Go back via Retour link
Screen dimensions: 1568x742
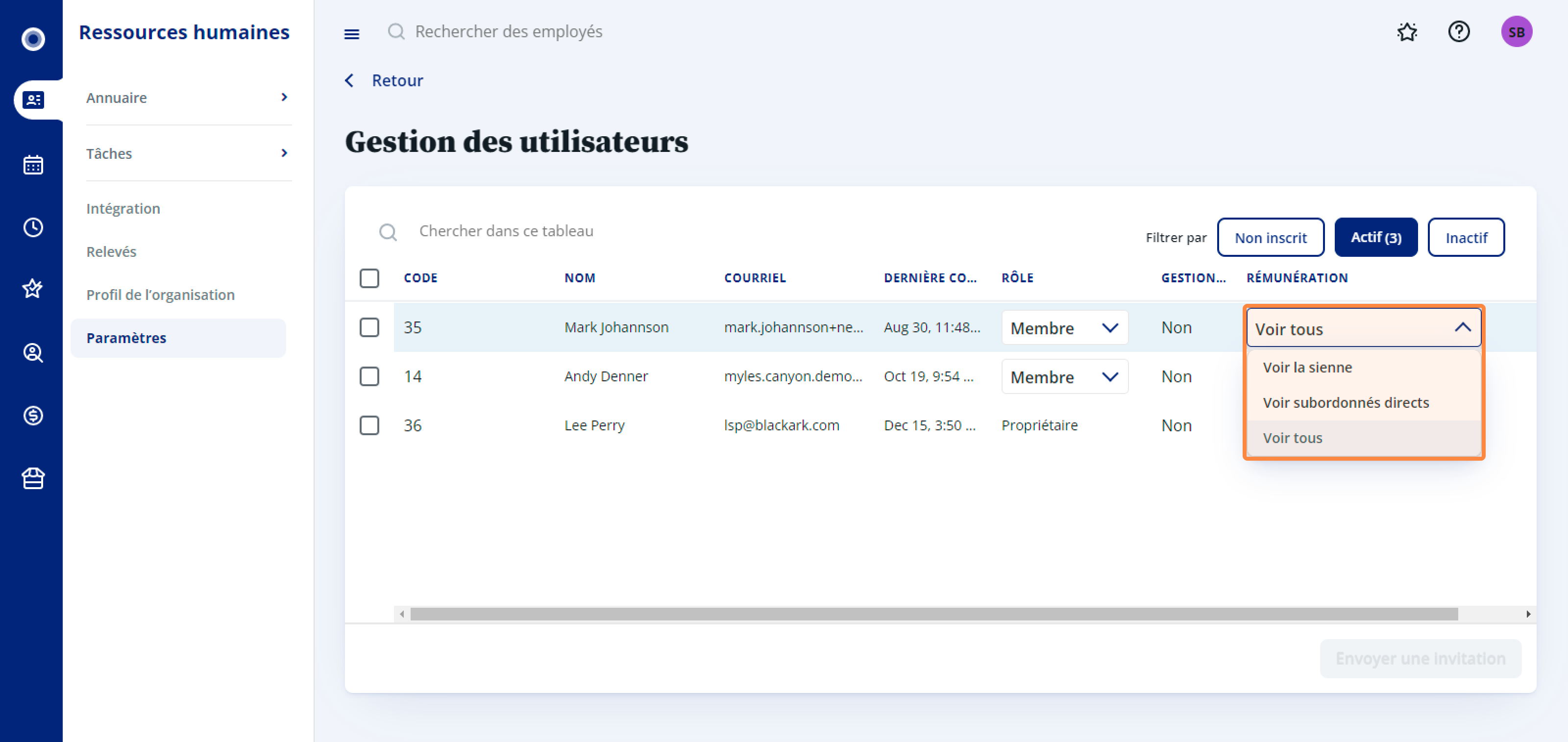pos(397,80)
